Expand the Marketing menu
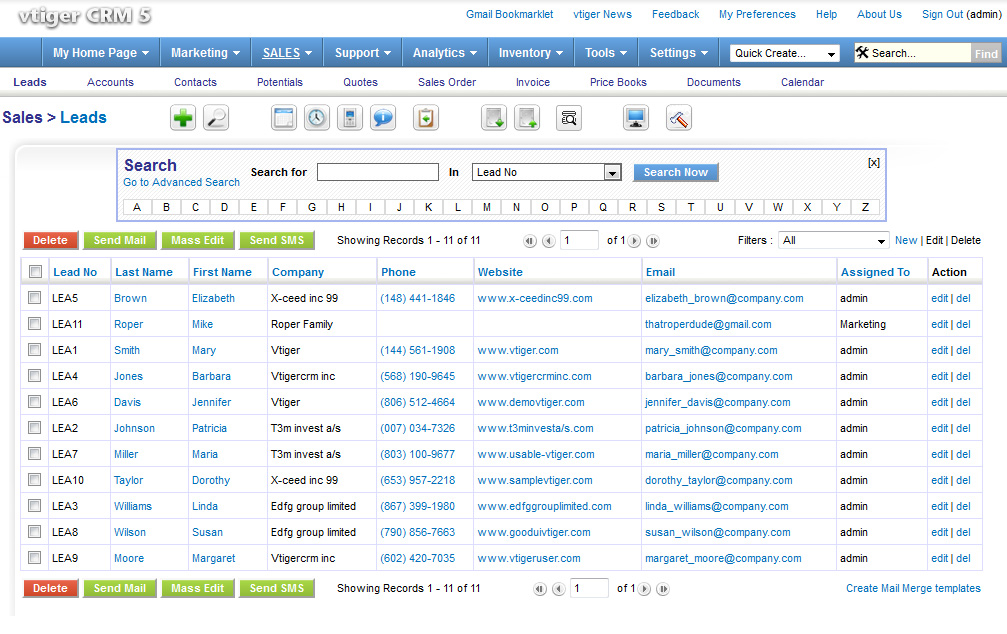Viewport: 1007px width, 634px height. (x=205, y=53)
